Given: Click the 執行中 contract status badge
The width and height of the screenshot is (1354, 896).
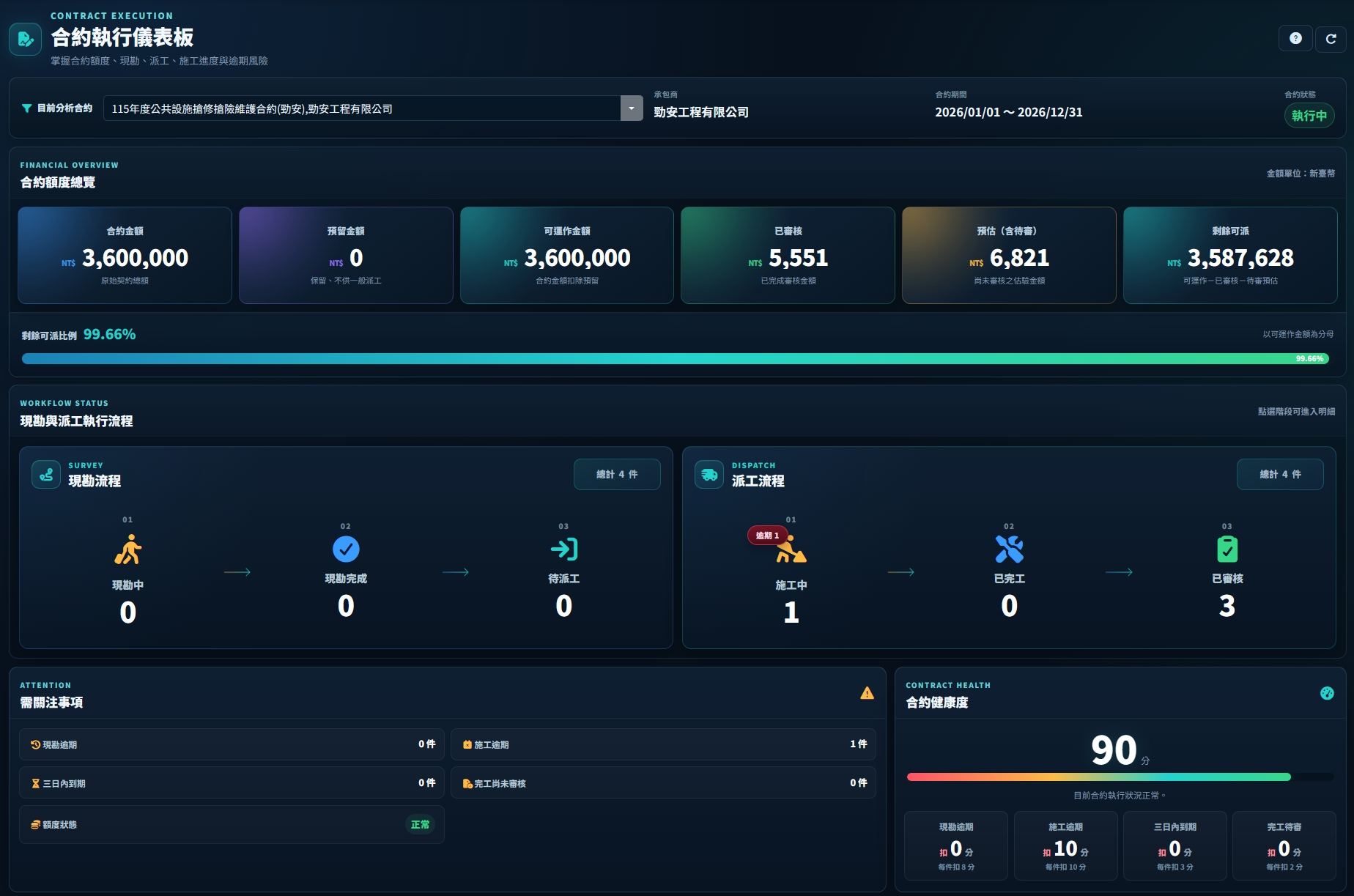Looking at the screenshot, I should coord(1309,116).
